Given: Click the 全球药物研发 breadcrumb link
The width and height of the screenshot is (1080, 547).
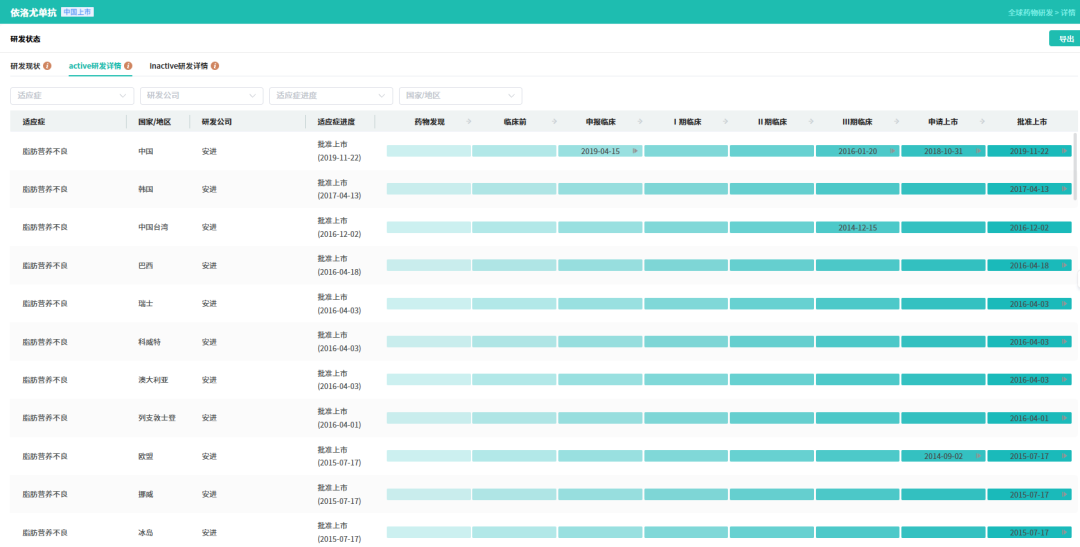Looking at the screenshot, I should tap(1030, 12).
